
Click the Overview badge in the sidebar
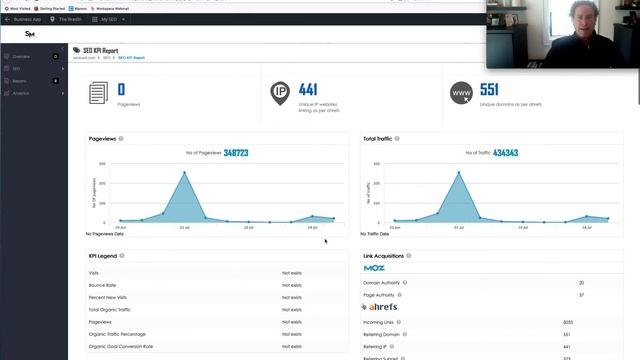click(x=56, y=56)
